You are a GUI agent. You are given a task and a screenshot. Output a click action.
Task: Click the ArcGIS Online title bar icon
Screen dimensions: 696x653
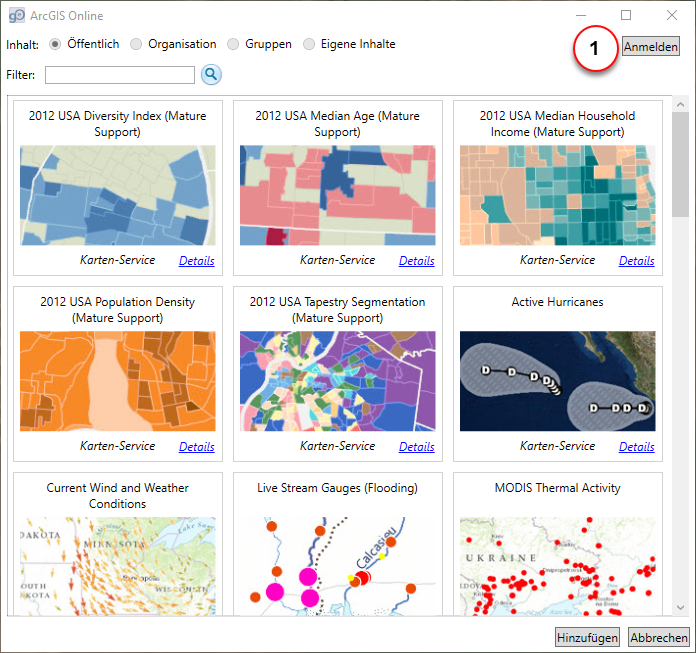[x=16, y=16]
